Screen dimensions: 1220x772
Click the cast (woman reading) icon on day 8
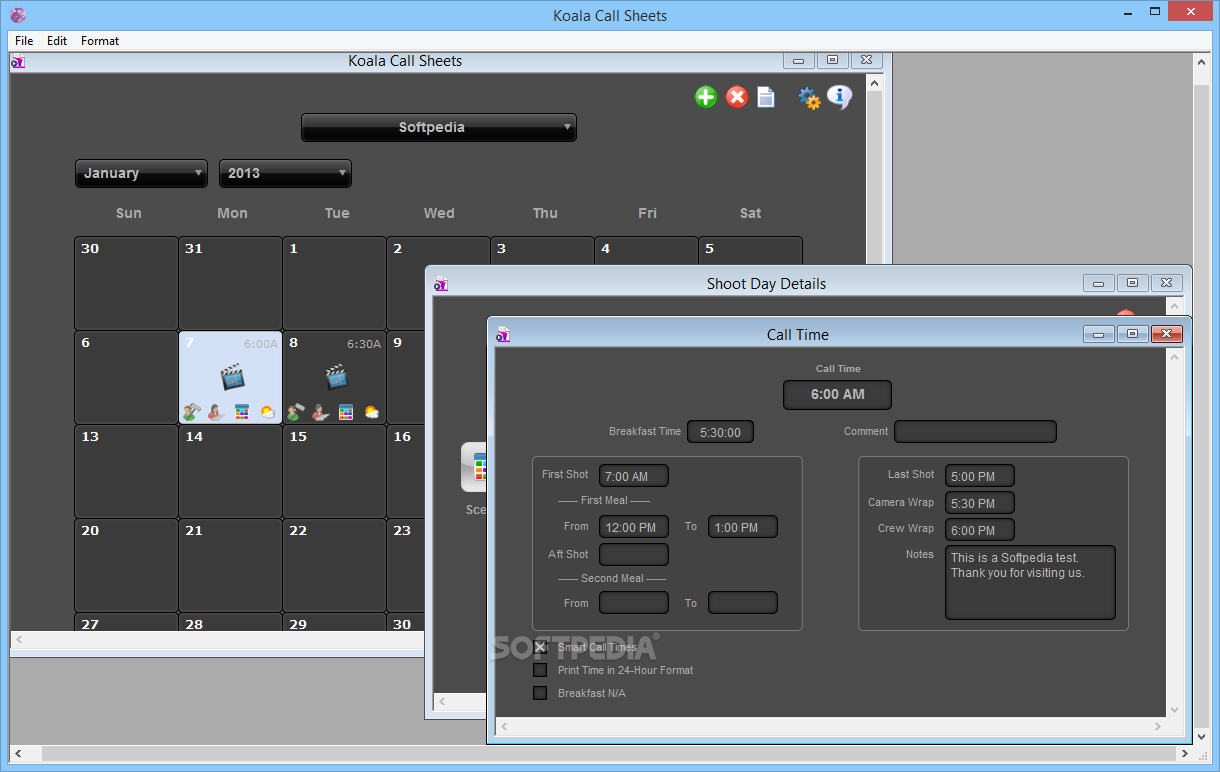(x=320, y=411)
